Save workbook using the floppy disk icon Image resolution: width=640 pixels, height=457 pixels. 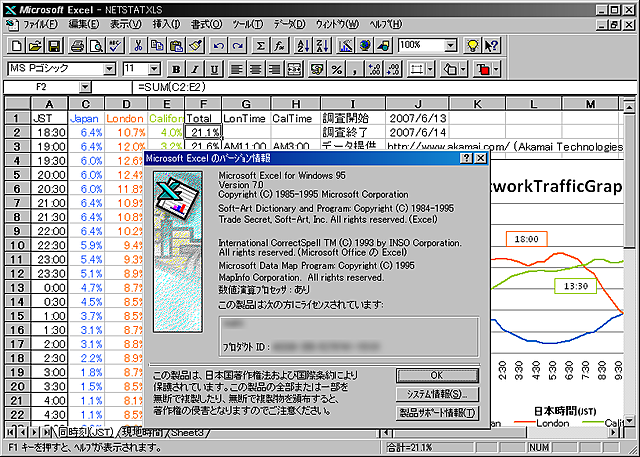54,46
